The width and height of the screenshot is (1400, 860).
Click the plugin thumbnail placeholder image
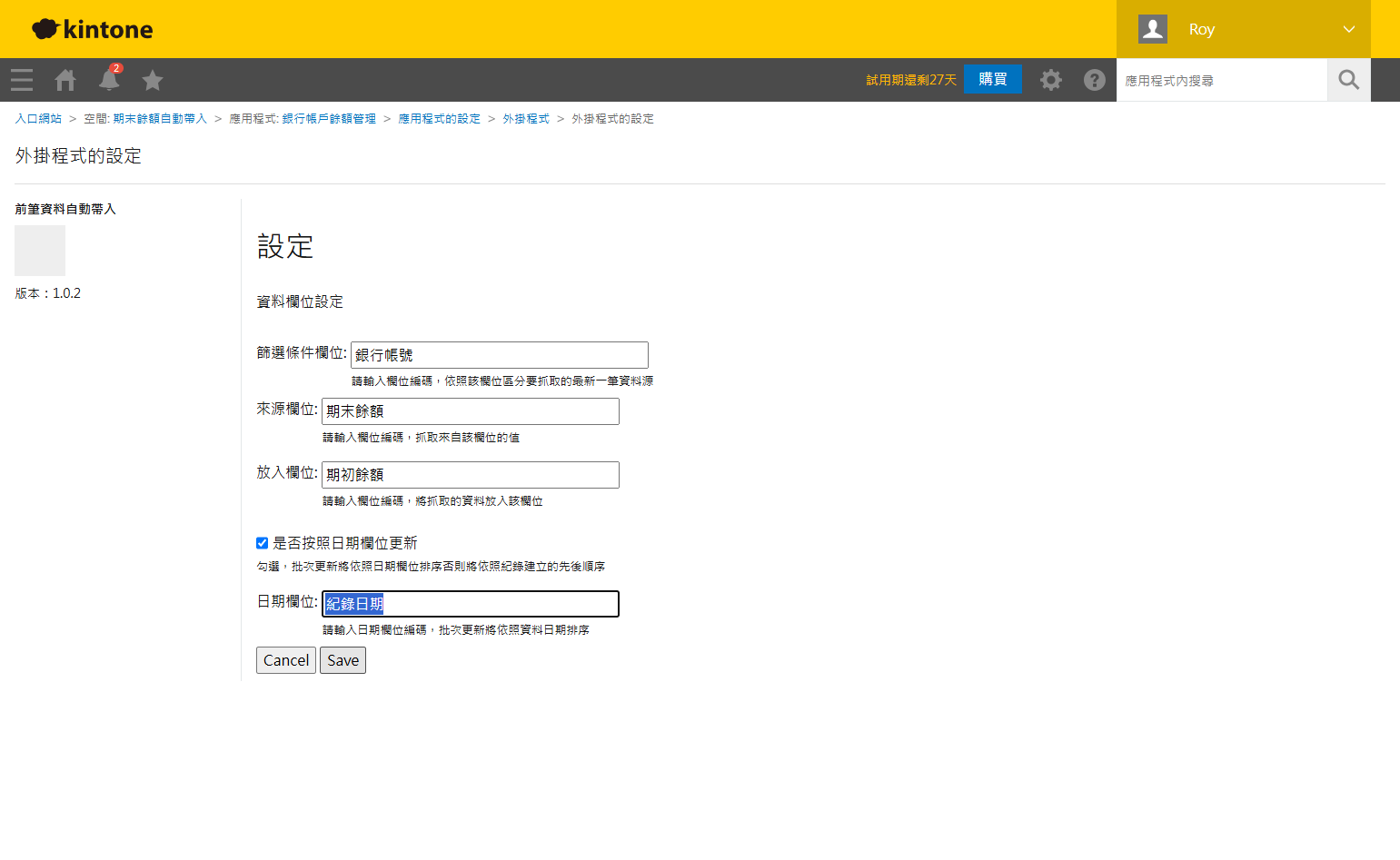(40, 251)
